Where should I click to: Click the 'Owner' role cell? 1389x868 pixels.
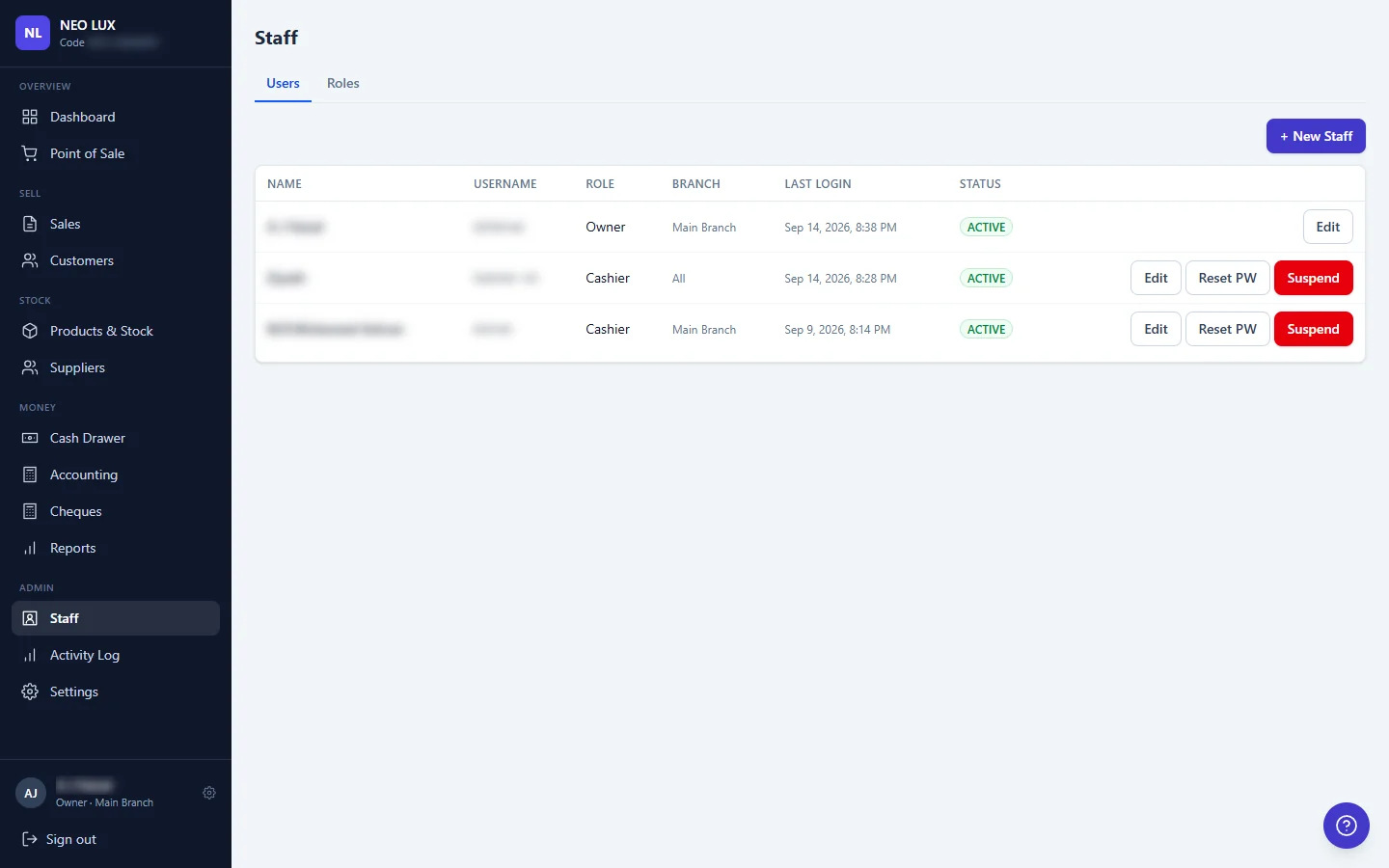tap(606, 227)
